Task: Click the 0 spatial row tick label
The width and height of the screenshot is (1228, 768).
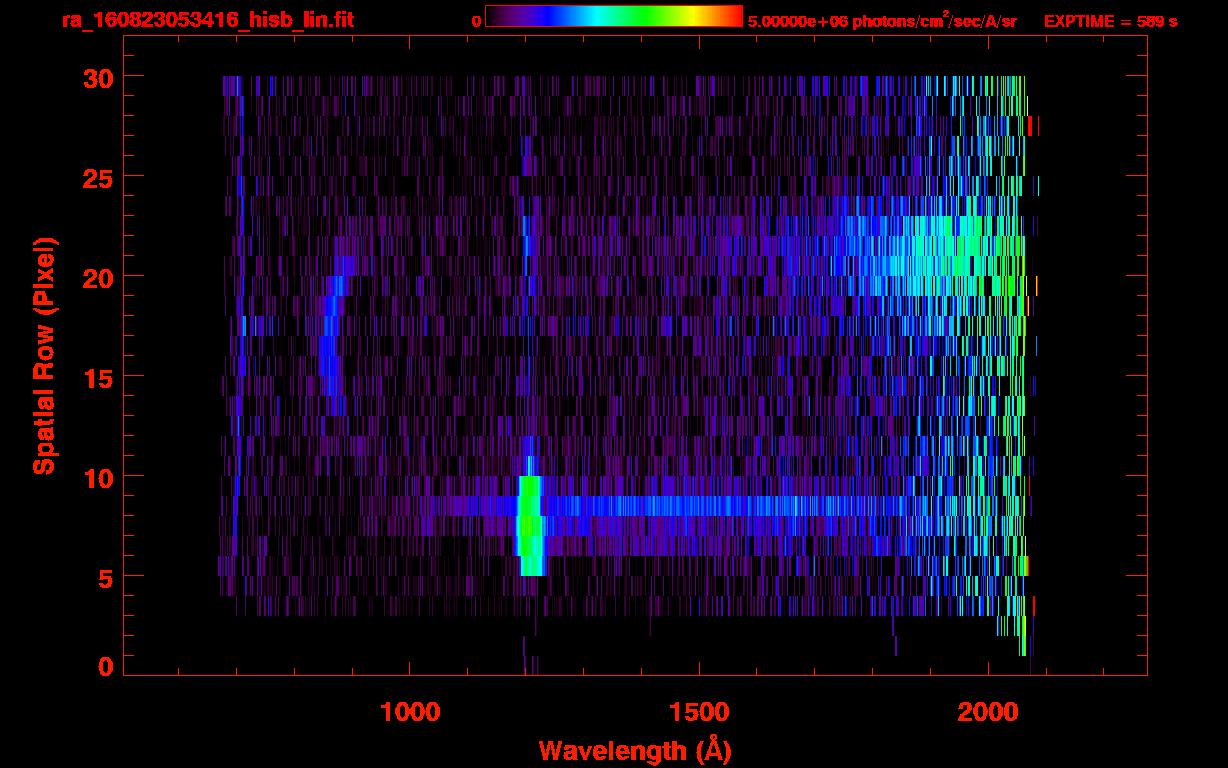Action: click(105, 667)
